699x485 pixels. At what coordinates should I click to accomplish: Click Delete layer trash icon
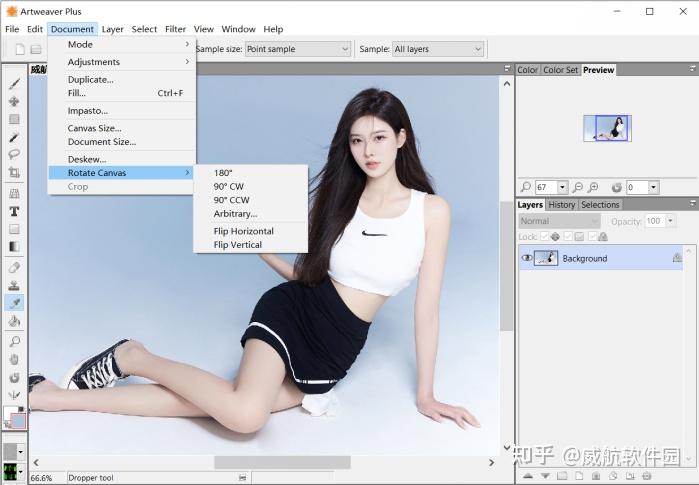647,476
